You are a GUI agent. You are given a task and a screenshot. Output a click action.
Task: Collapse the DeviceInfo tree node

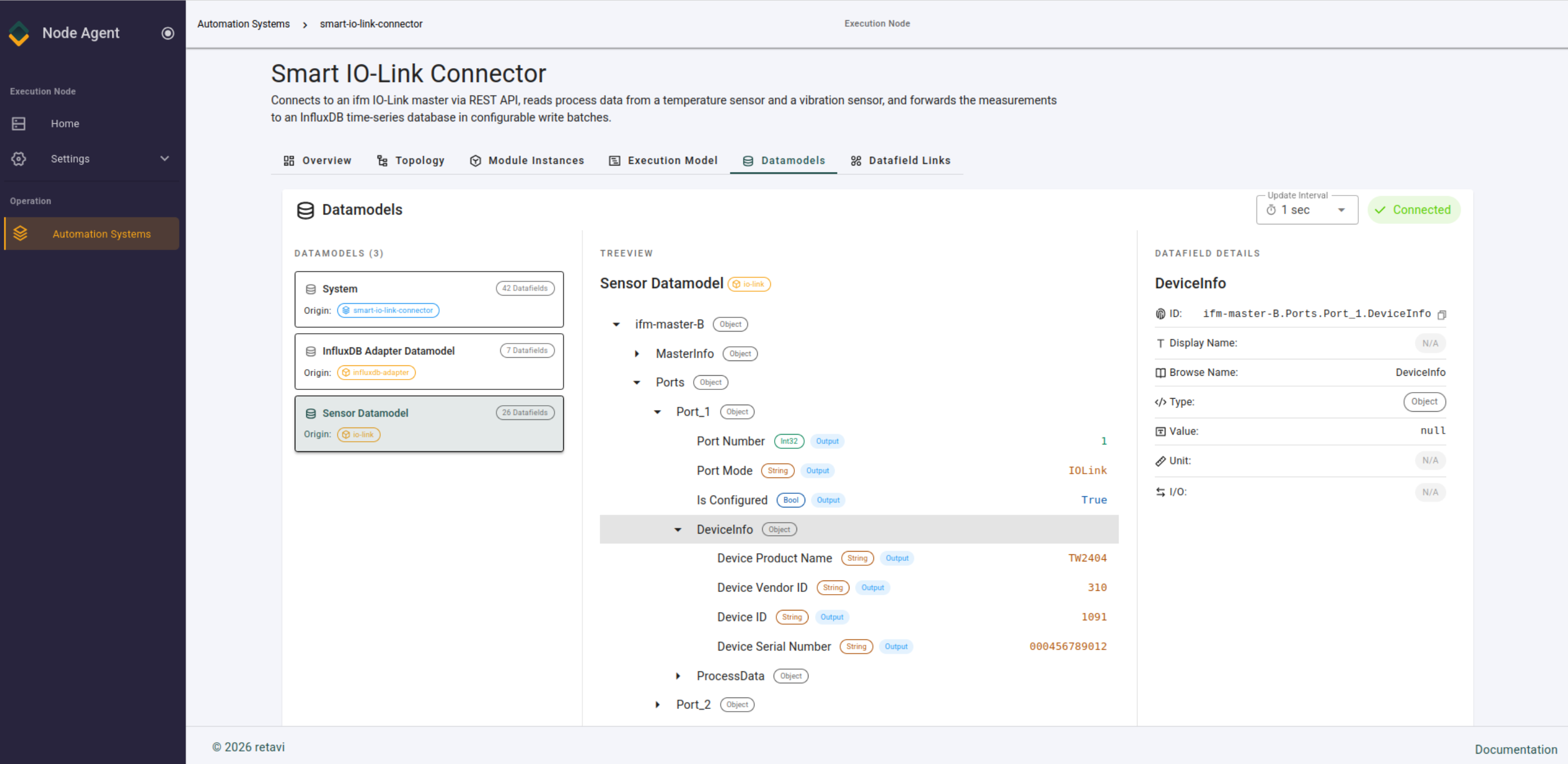coord(677,530)
